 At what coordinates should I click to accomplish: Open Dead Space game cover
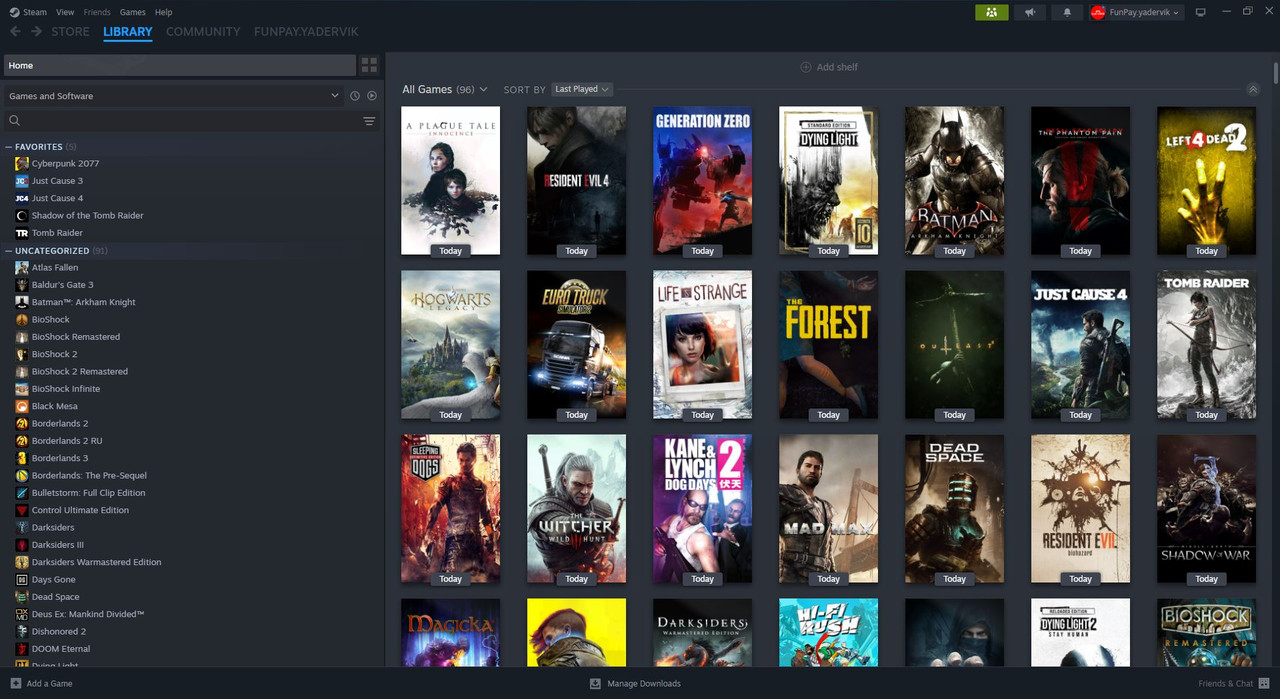pyautogui.click(x=955, y=509)
